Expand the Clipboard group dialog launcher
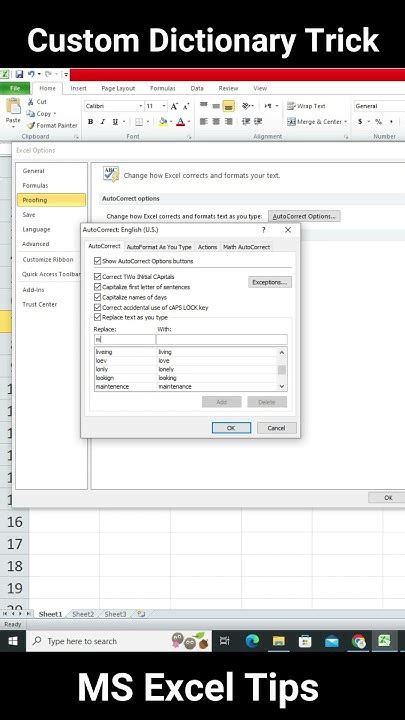This screenshot has width=405, height=720. 77,137
